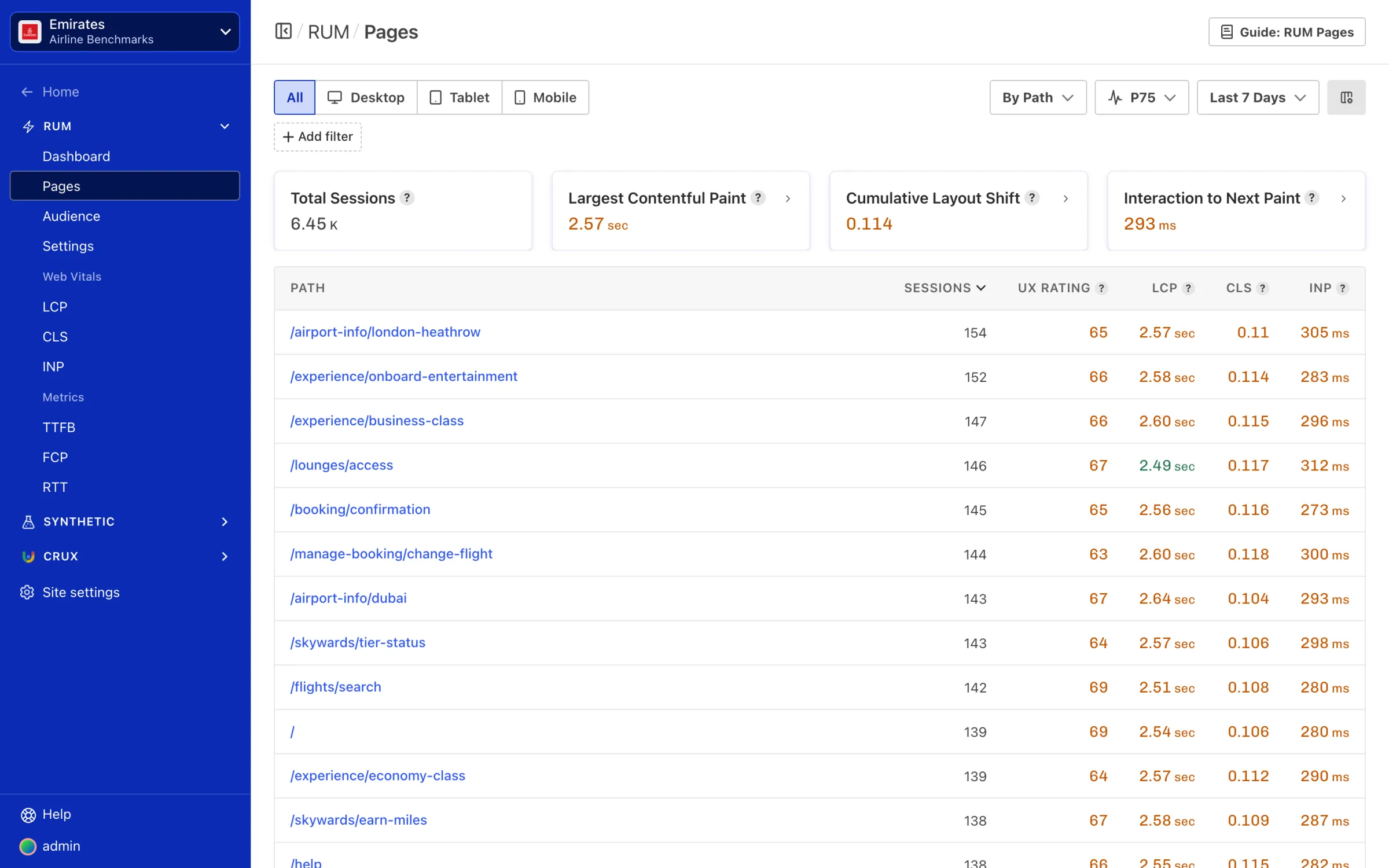The height and width of the screenshot is (868, 1389).
Task: Click the LCP column help icon
Action: tap(1188, 288)
